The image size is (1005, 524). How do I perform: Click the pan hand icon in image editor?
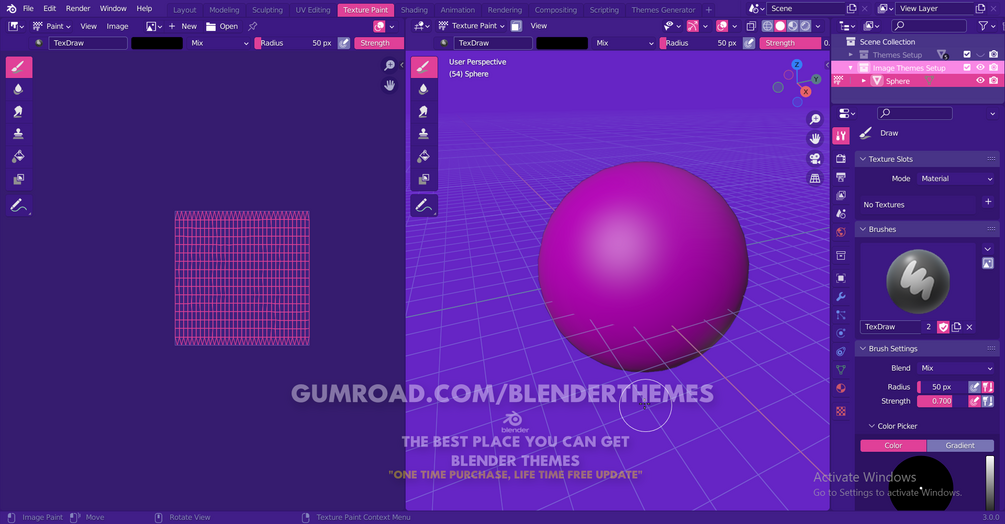tap(389, 85)
